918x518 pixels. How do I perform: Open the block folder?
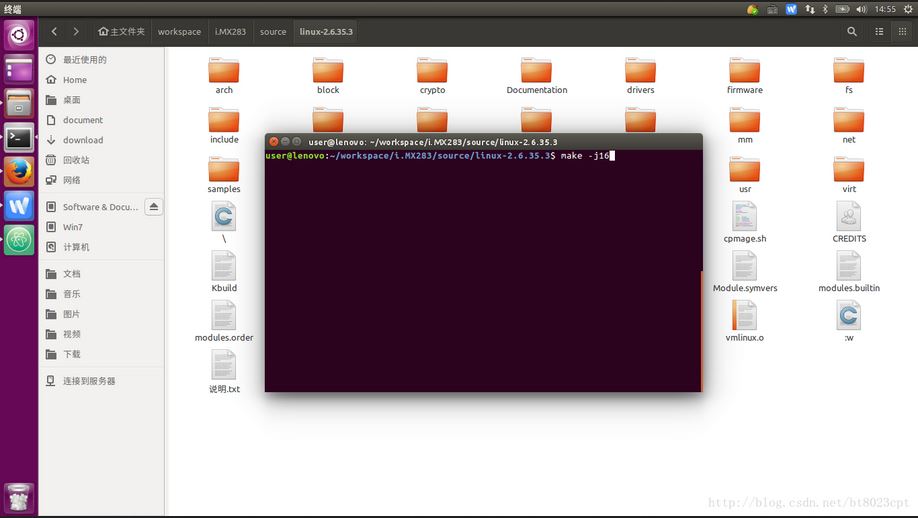[328, 76]
